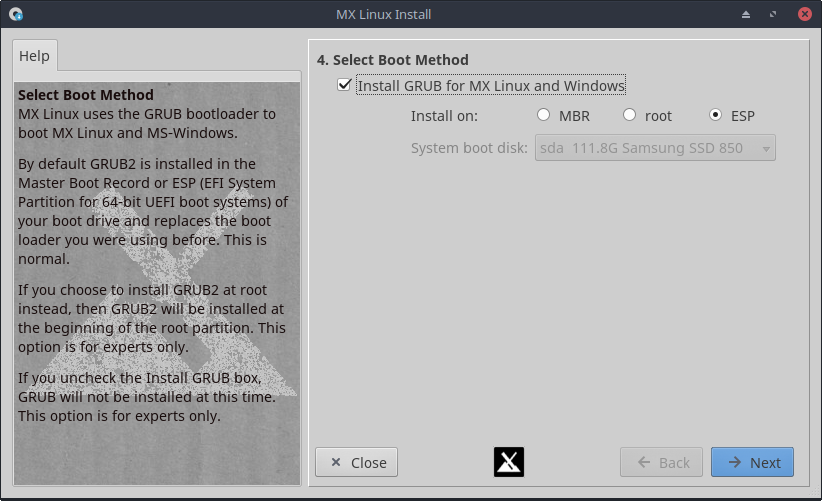Click the Back button

coord(662,462)
